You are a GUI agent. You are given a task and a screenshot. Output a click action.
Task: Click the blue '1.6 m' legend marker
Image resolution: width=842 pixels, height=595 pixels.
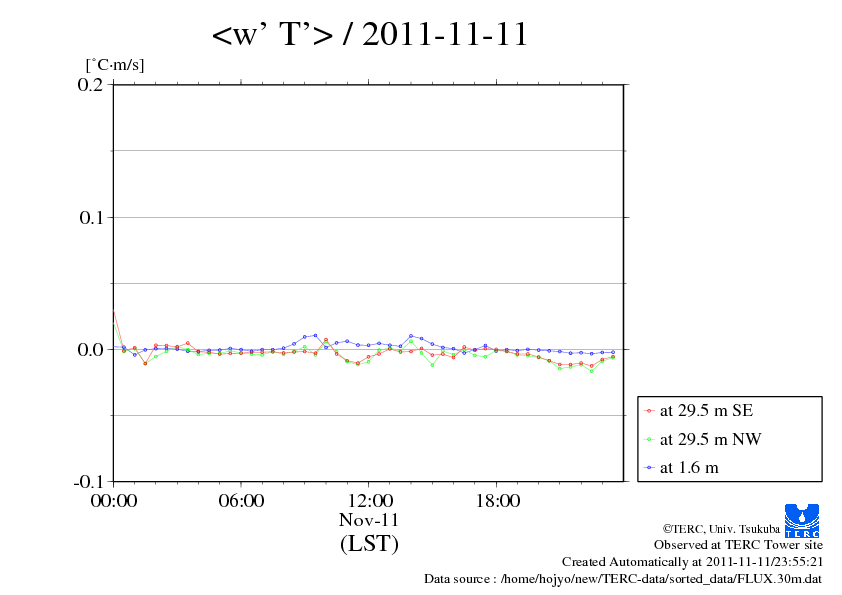tap(649, 468)
